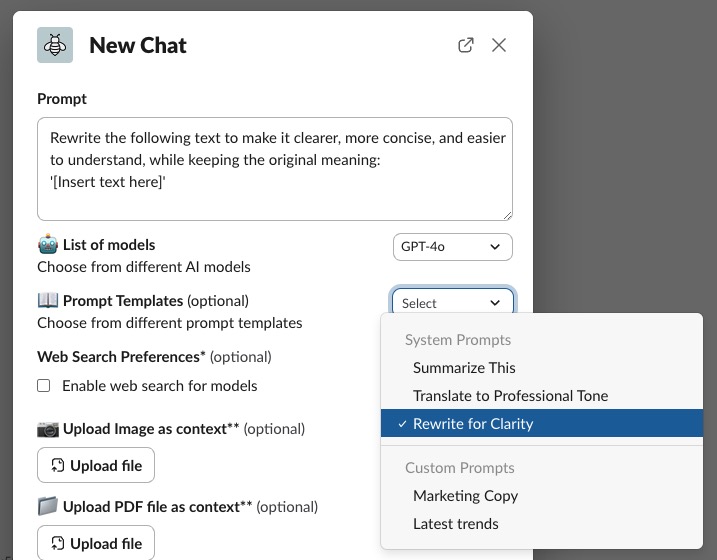Collapse the Prompt Templates Select dropdown
The image size is (717, 560).
point(453,302)
